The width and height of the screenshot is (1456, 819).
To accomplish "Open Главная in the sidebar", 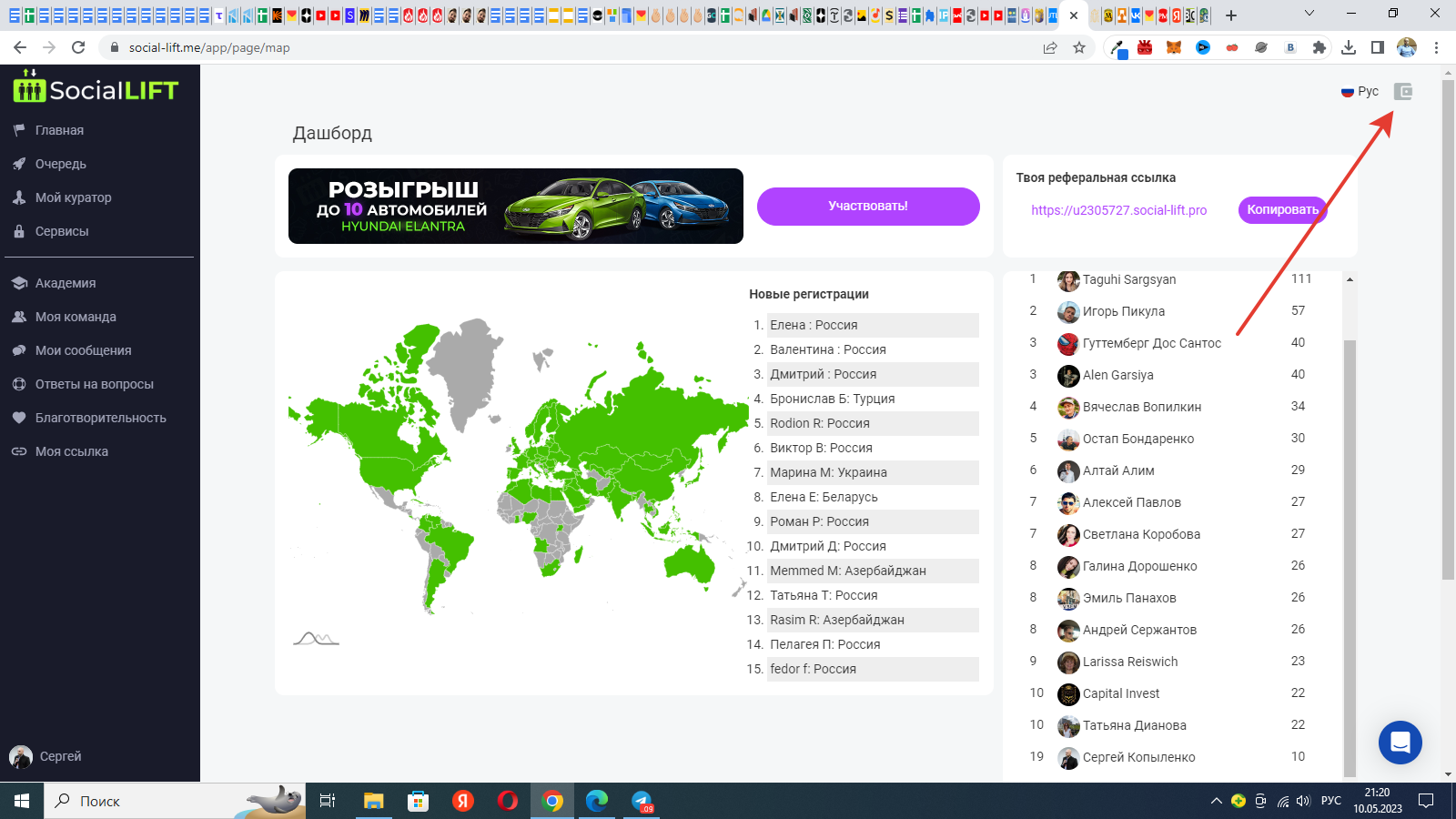I will pos(59,130).
